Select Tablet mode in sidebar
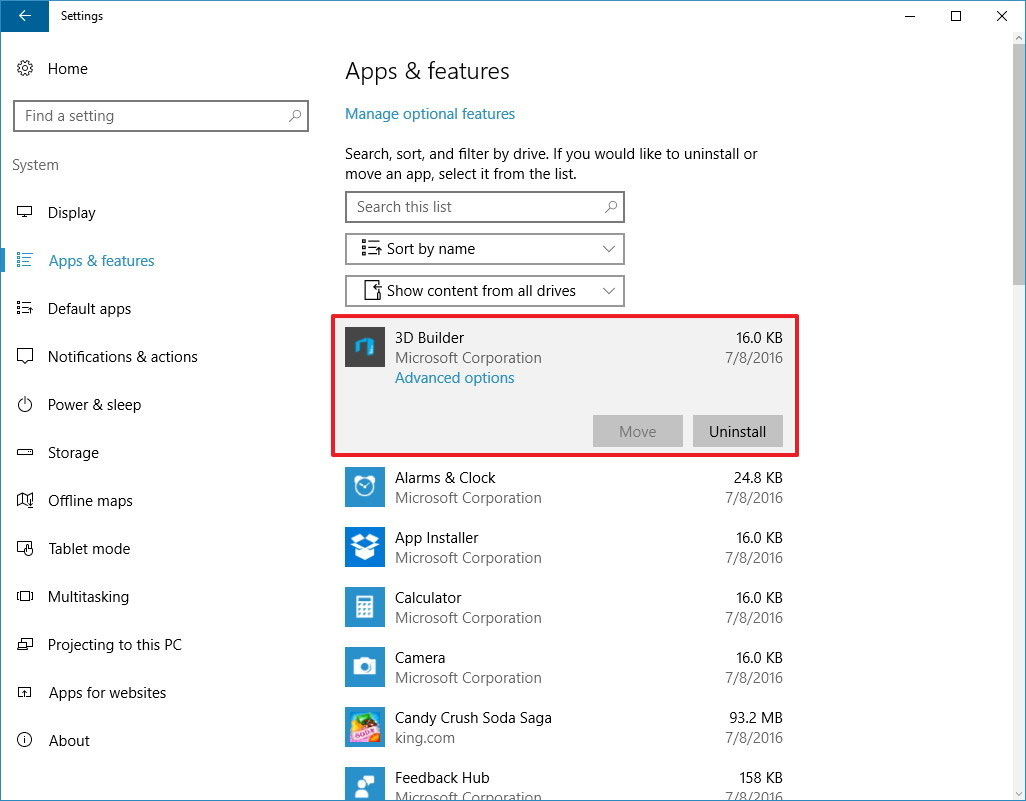This screenshot has height=801, width=1026. click(x=89, y=548)
